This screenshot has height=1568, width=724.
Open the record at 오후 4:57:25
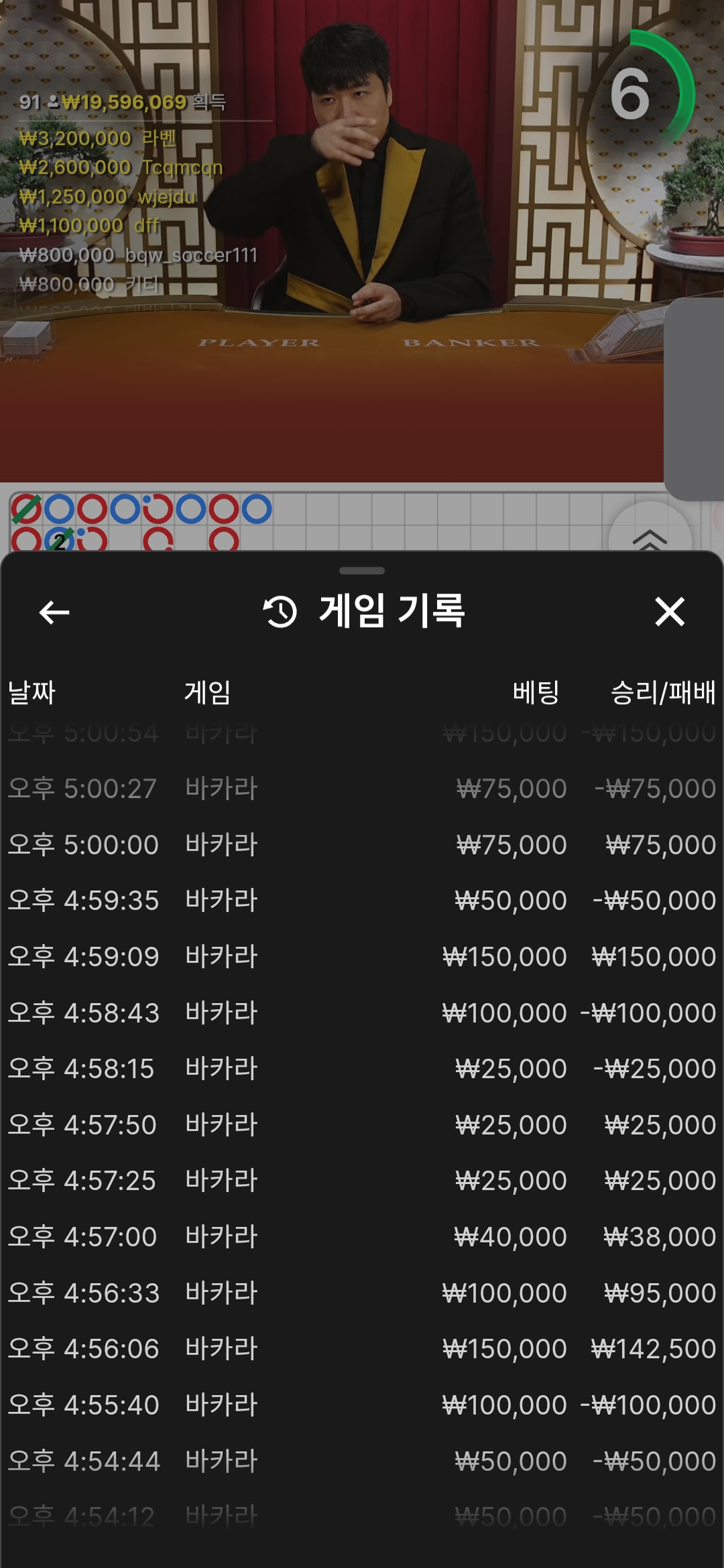click(362, 1181)
